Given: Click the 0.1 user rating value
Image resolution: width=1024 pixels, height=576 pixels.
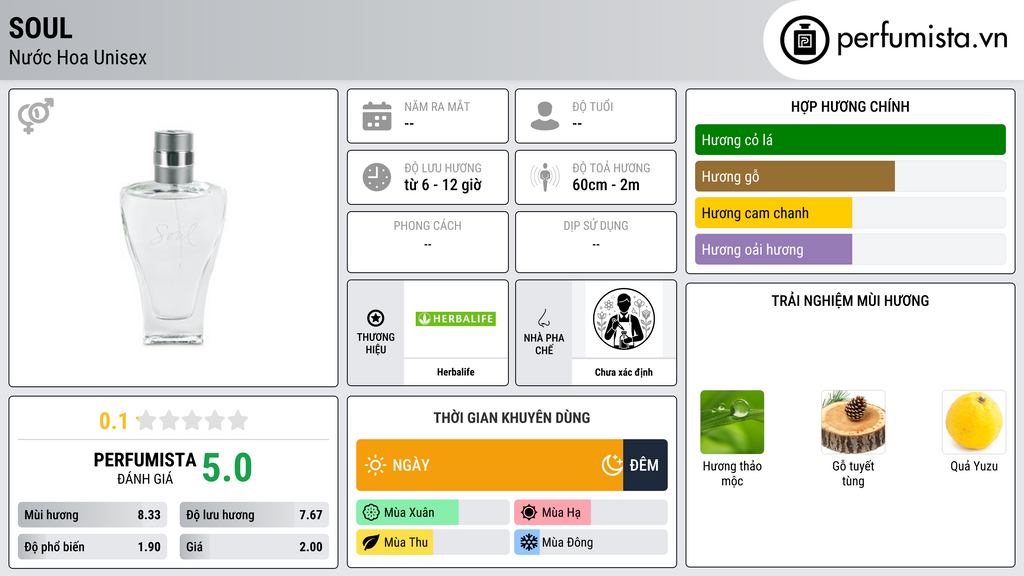Looking at the screenshot, I should coord(113,421).
